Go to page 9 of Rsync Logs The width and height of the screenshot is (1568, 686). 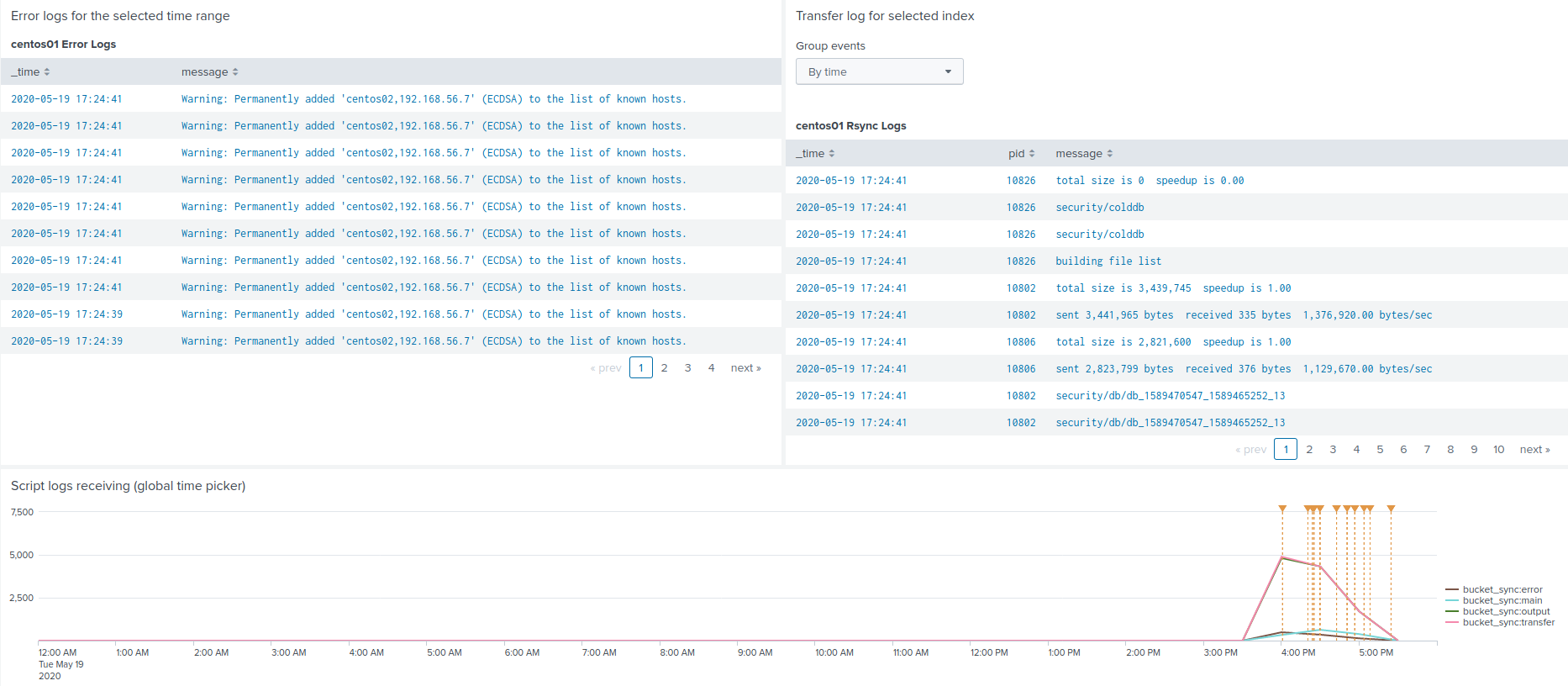[1474, 450]
